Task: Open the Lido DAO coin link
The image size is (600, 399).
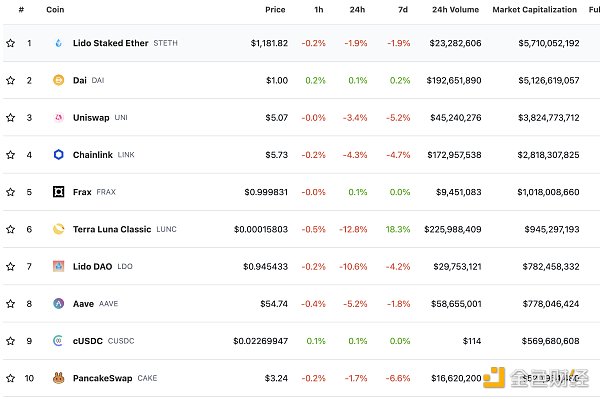Action: [x=93, y=266]
